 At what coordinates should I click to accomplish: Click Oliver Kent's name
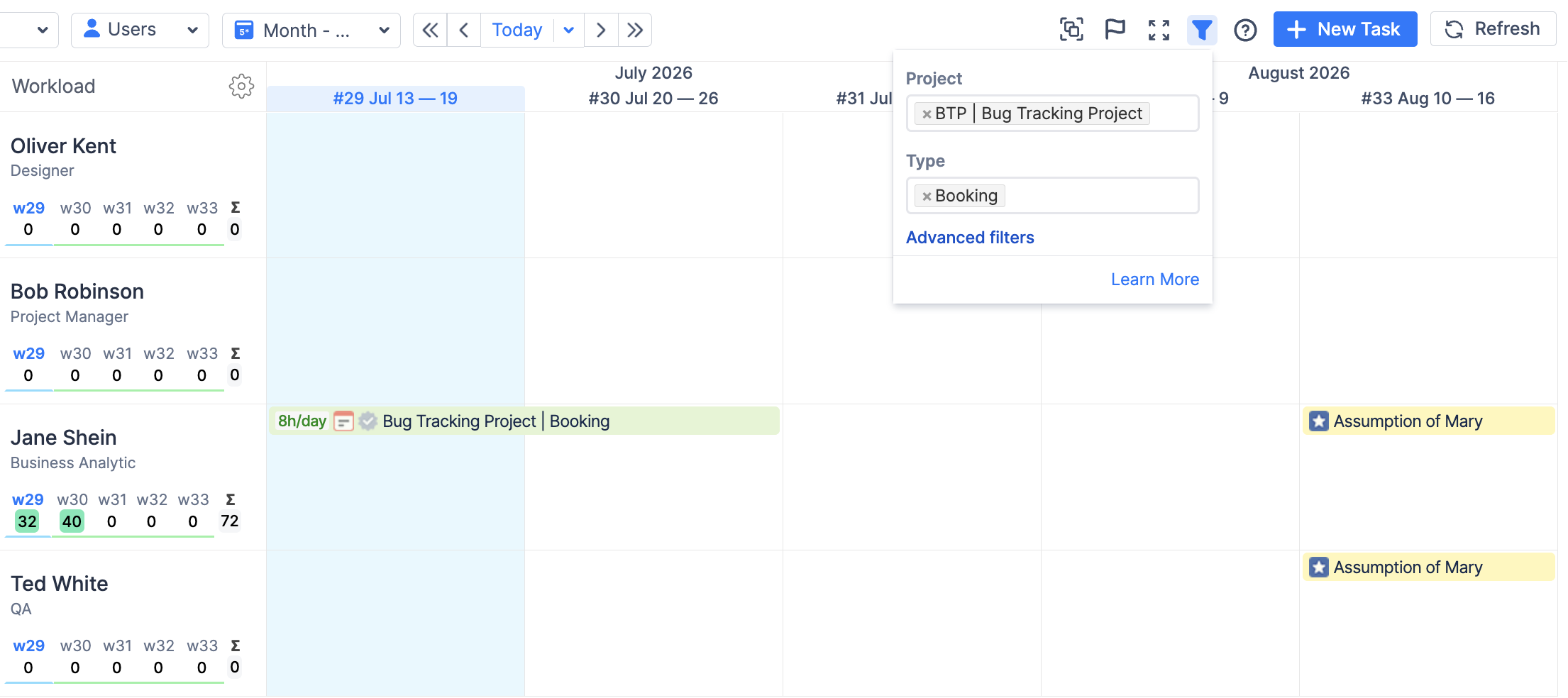[x=63, y=146]
